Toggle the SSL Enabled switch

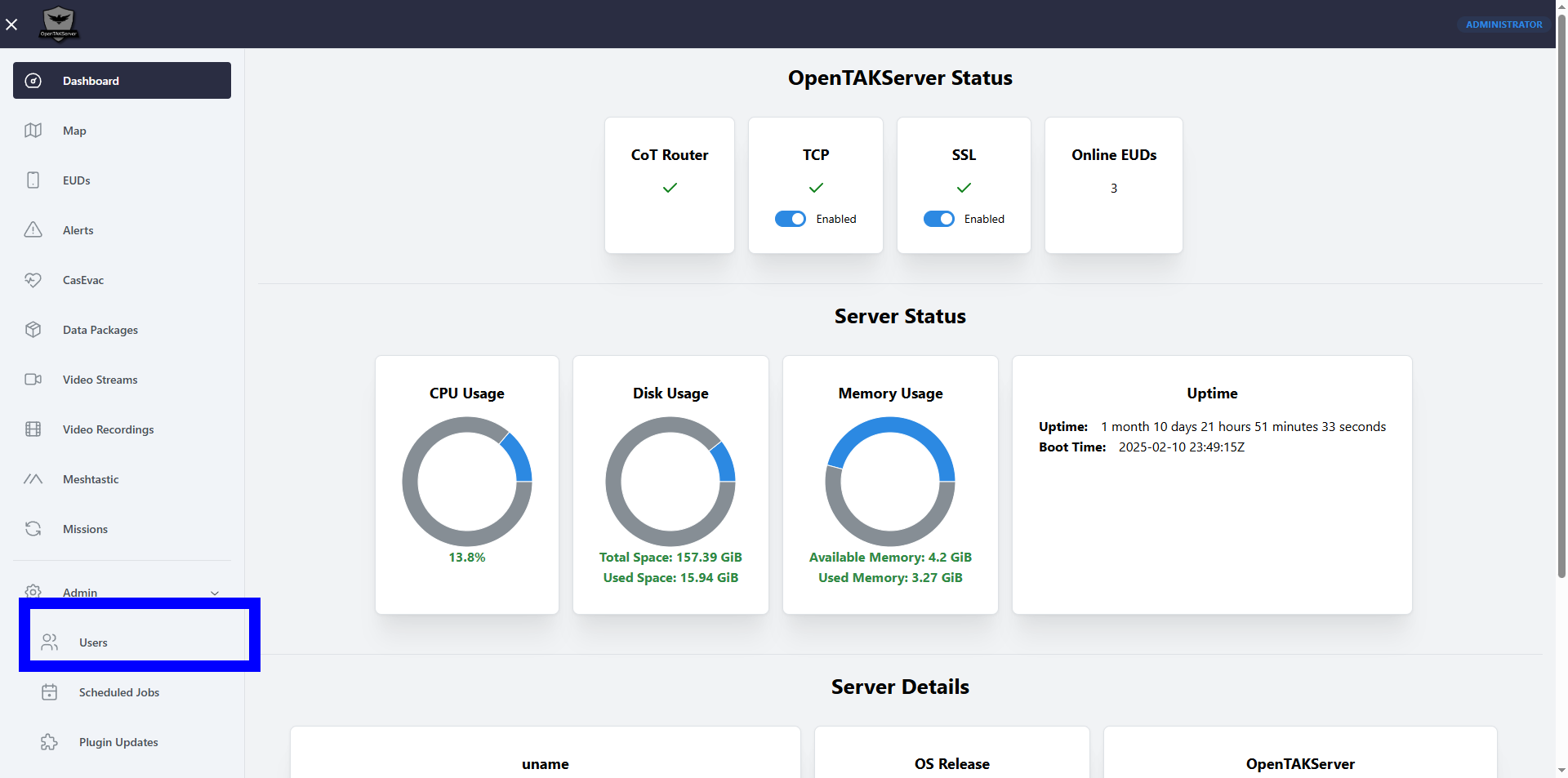tap(939, 219)
